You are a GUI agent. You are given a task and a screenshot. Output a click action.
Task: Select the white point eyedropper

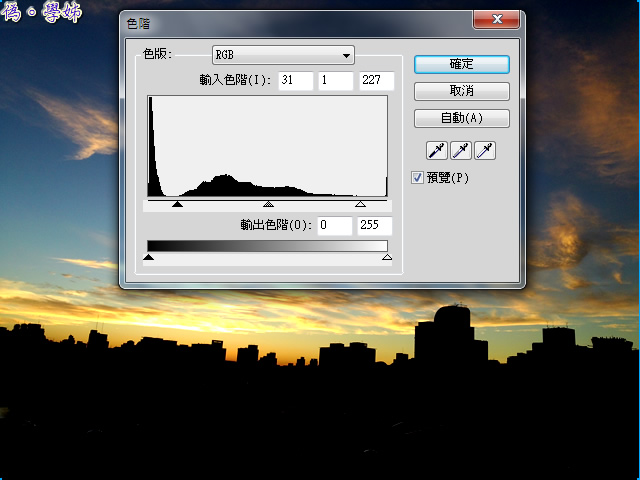[x=485, y=151]
